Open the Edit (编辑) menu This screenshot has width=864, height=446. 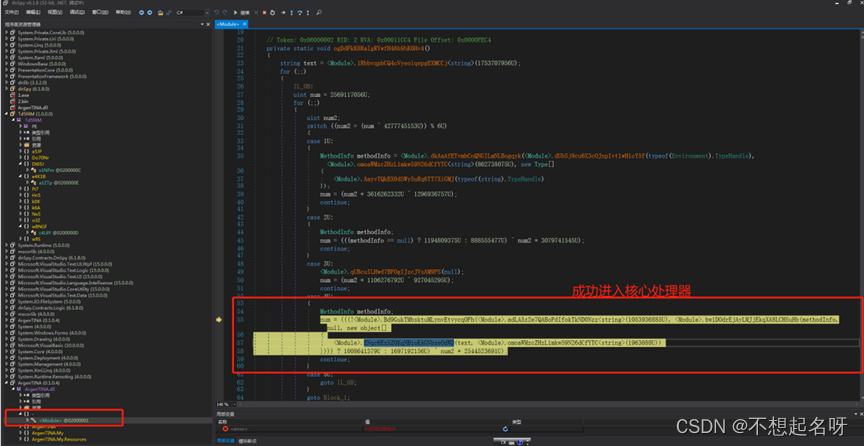click(x=33, y=12)
